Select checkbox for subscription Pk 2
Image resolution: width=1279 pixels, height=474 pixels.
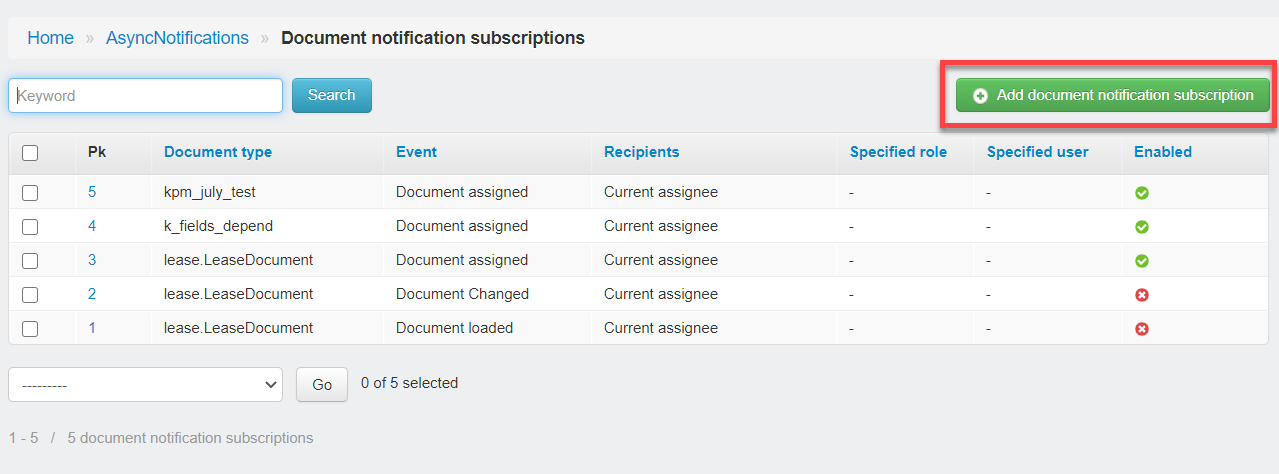pos(30,295)
